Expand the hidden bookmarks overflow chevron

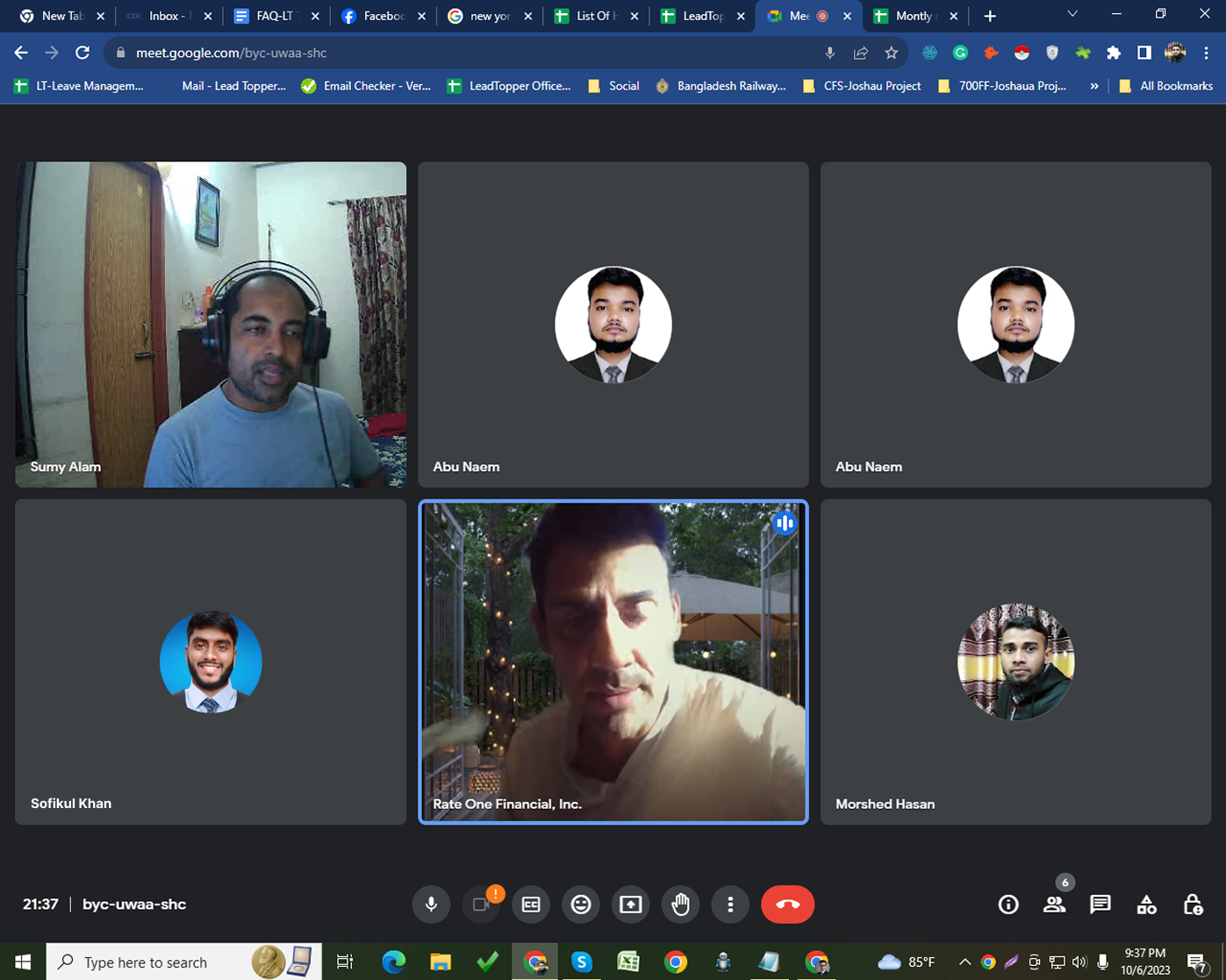point(1093,86)
